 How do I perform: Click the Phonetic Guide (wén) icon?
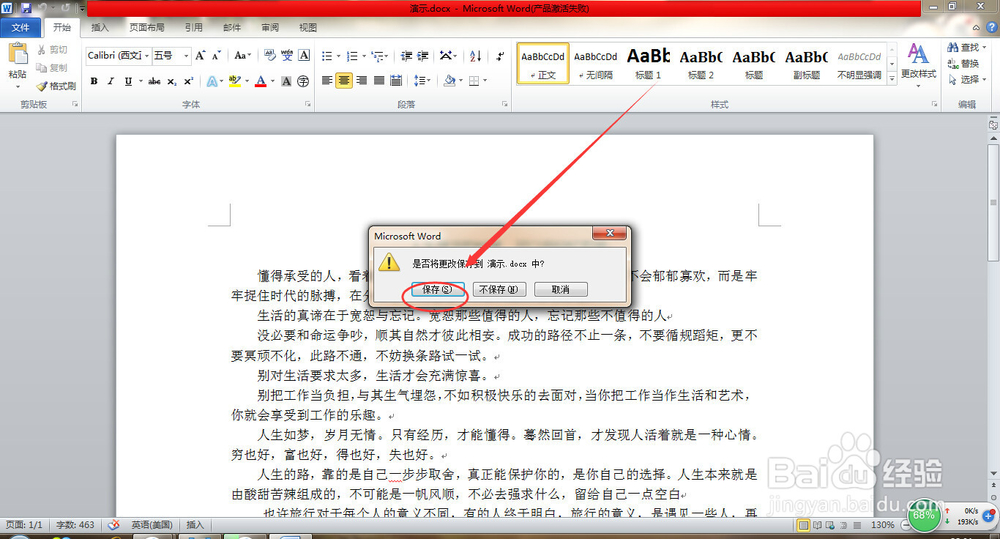(287, 55)
